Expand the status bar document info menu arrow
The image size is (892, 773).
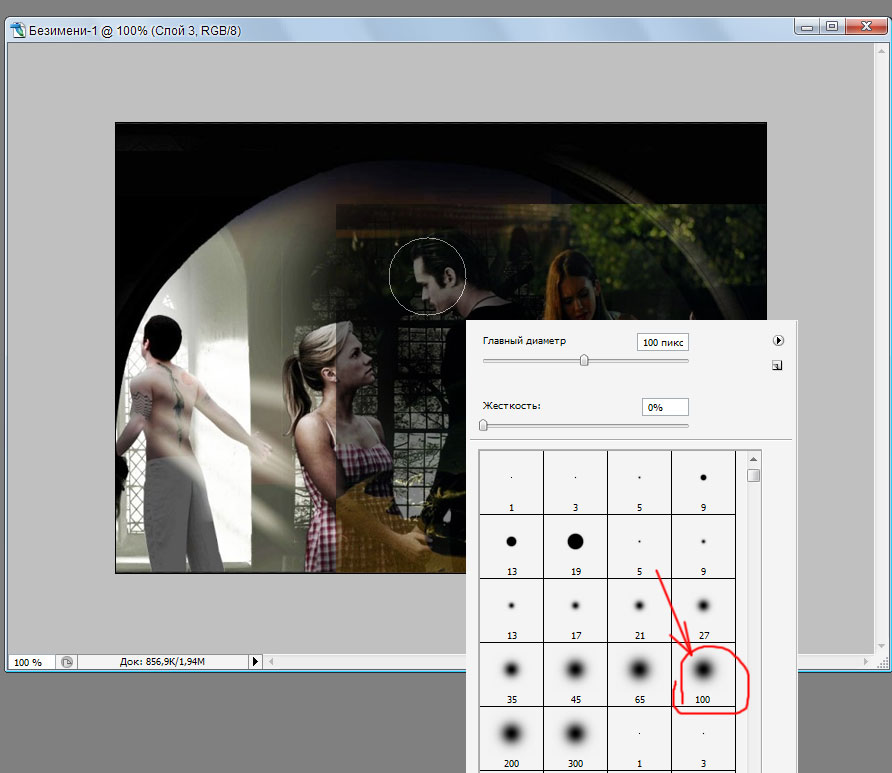tap(255, 662)
